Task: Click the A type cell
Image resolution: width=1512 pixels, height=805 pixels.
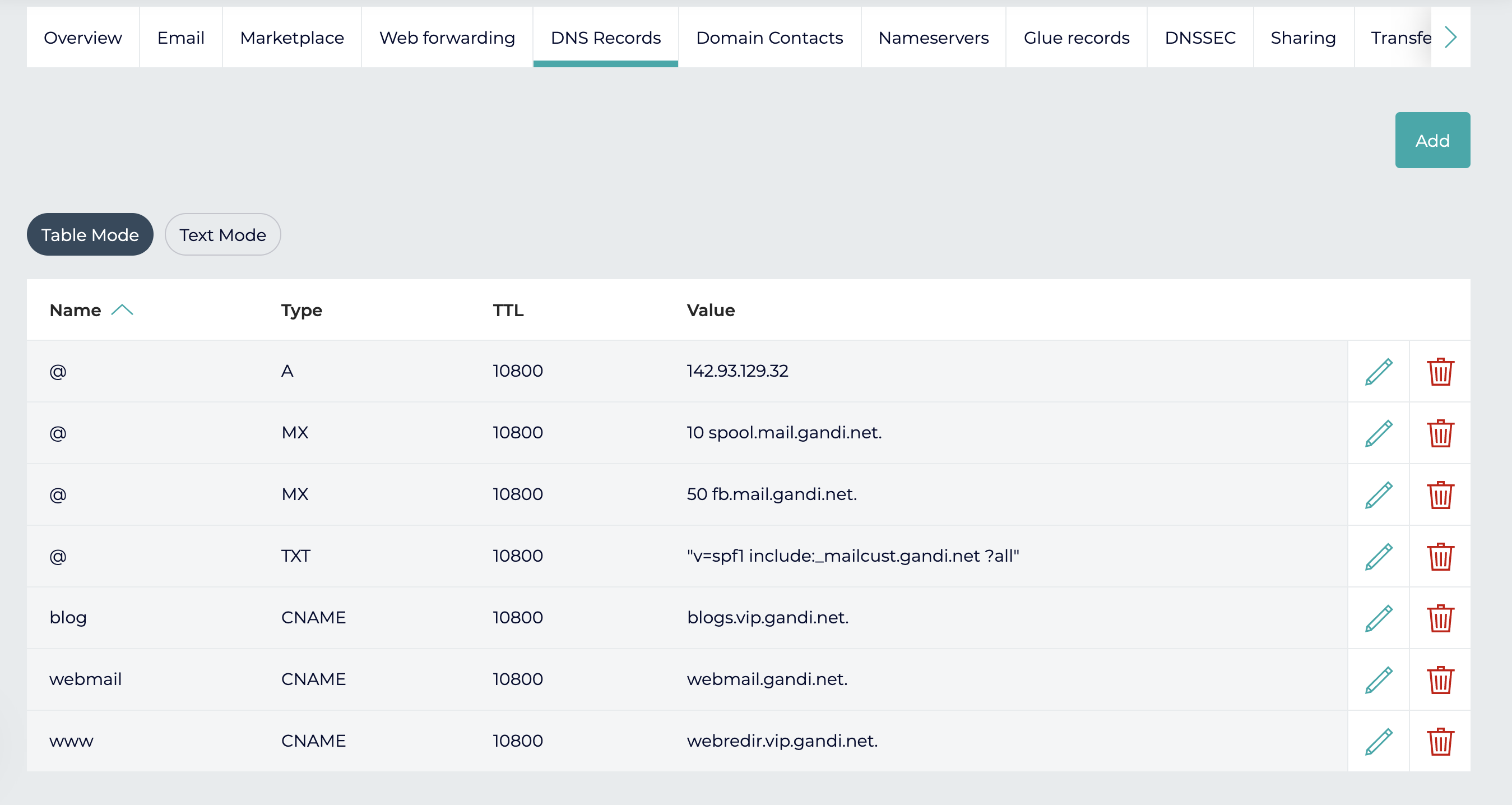Action: pos(287,371)
